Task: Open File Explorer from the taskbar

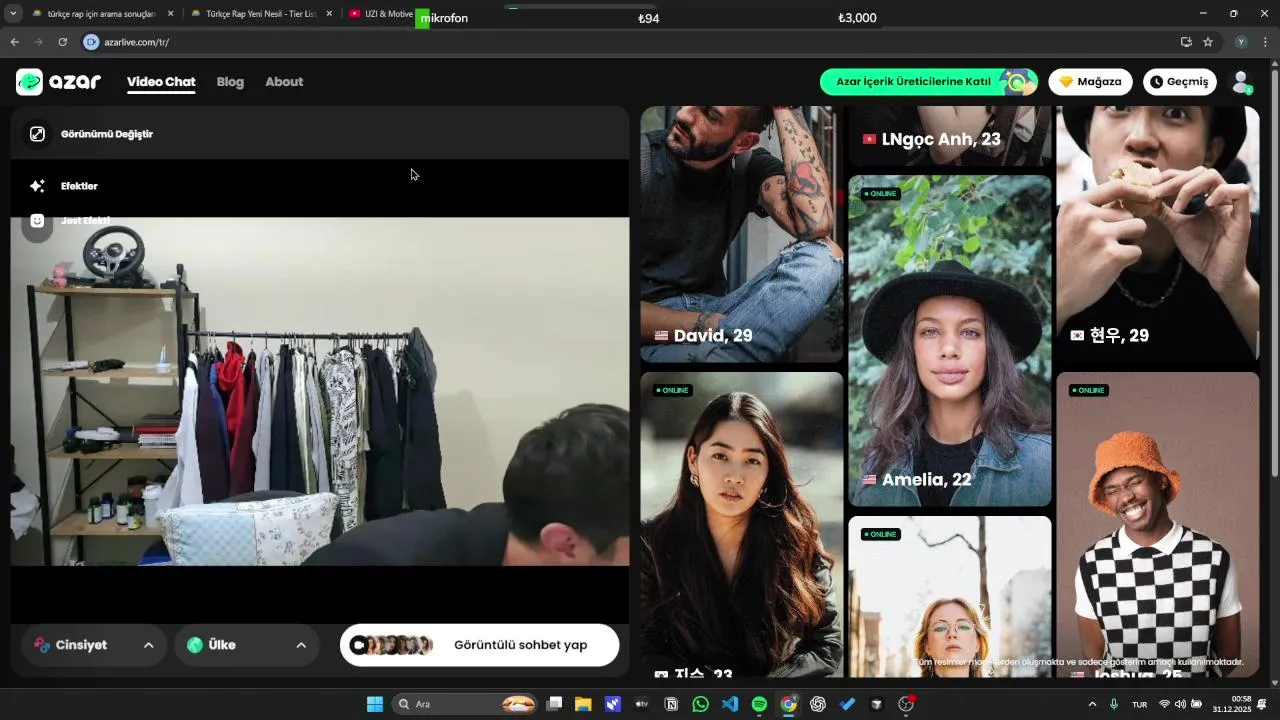Action: coord(583,704)
